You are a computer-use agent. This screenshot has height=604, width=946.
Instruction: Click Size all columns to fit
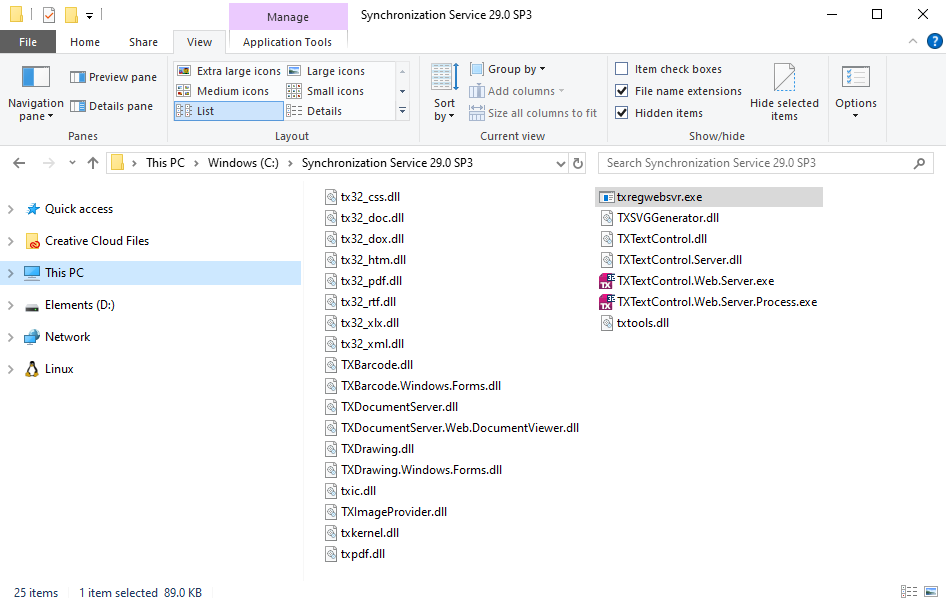533,113
